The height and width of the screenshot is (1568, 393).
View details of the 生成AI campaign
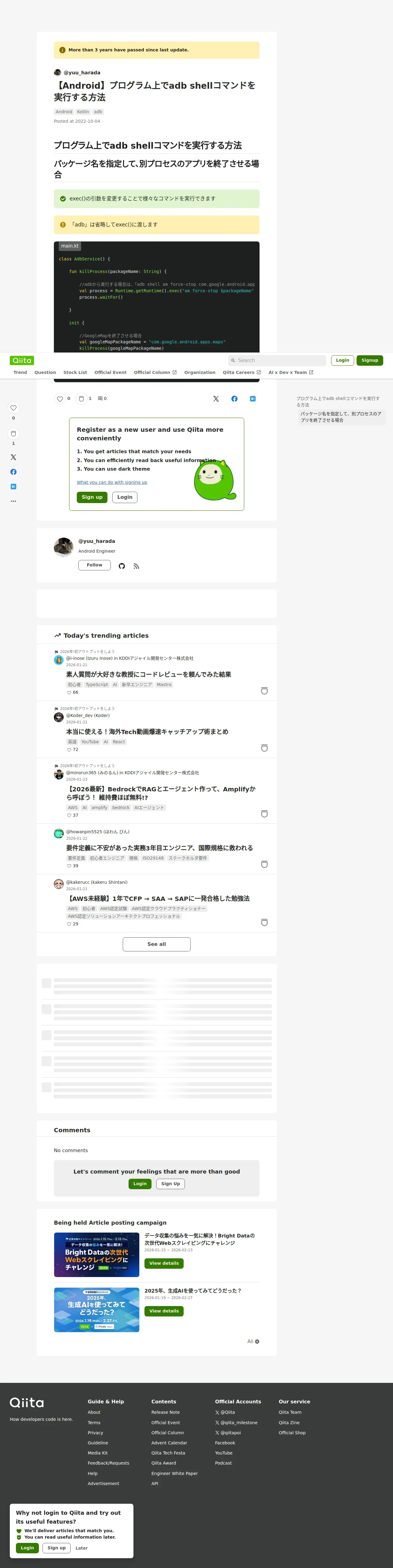click(x=164, y=1311)
